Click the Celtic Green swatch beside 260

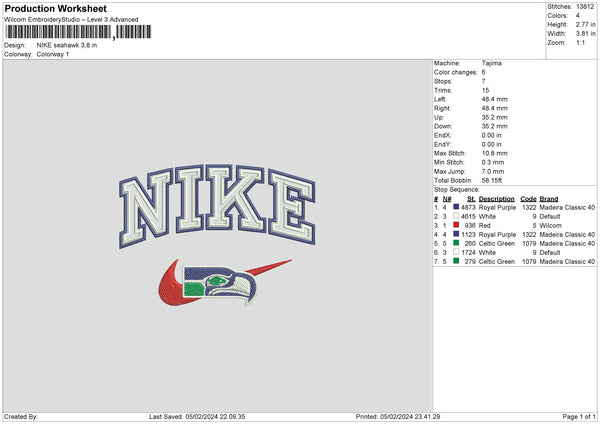pos(456,243)
